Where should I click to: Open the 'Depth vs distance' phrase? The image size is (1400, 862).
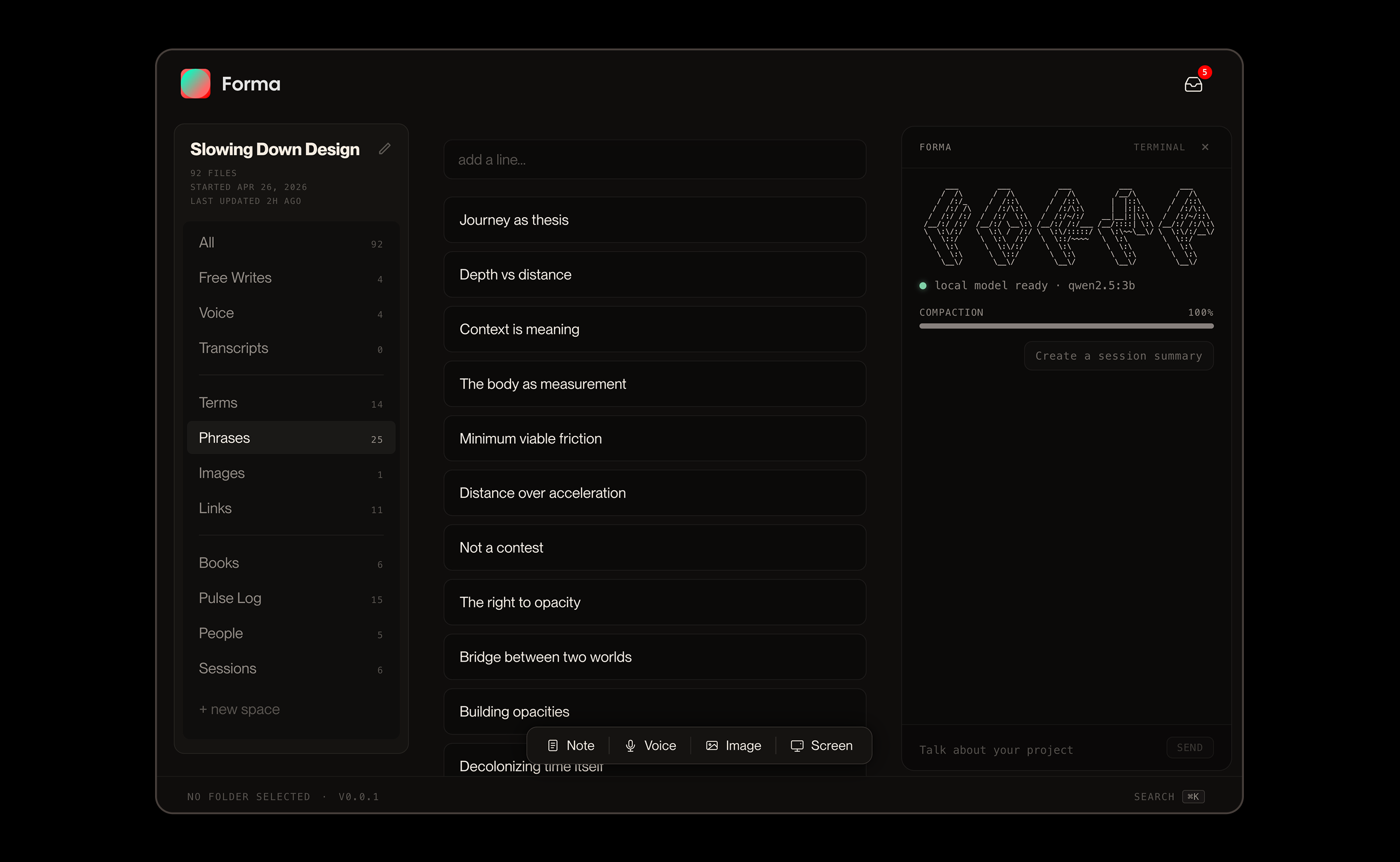click(x=655, y=275)
